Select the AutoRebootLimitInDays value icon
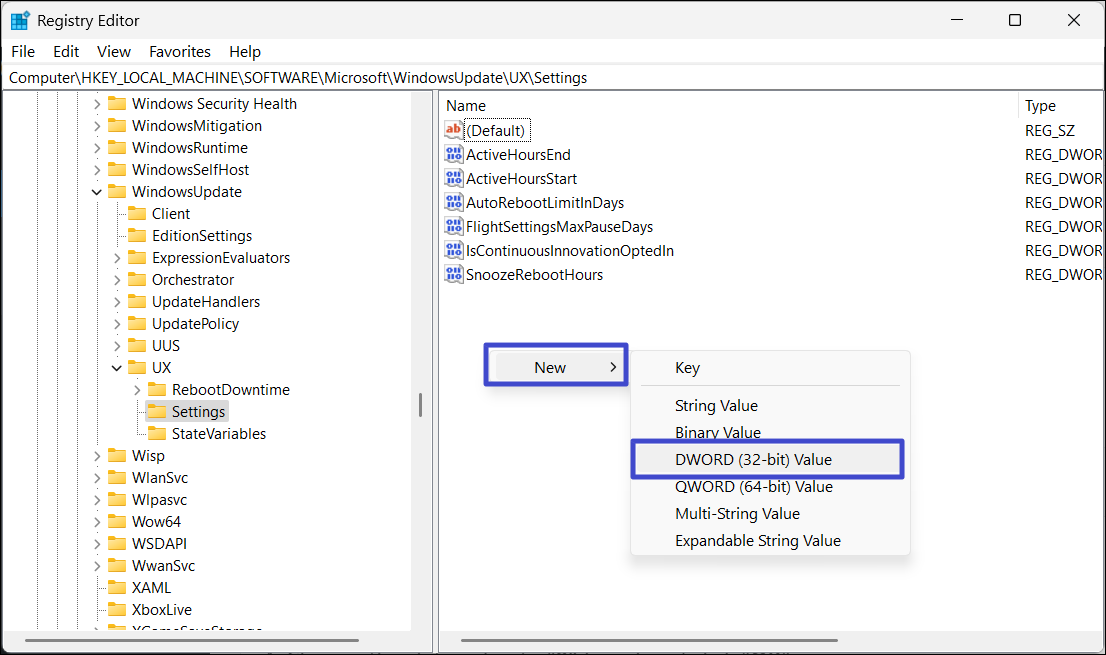Image resolution: width=1106 pixels, height=655 pixels. (x=454, y=203)
